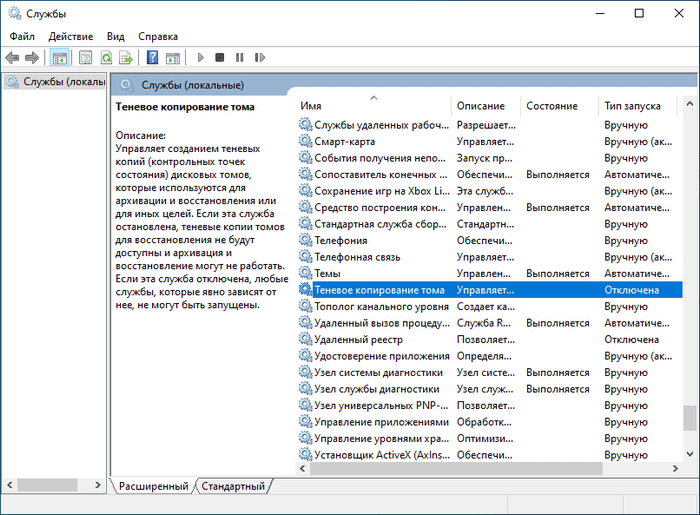Select the Удостоверение приложения row
Viewport: 700px width, 515px height.
(490, 356)
